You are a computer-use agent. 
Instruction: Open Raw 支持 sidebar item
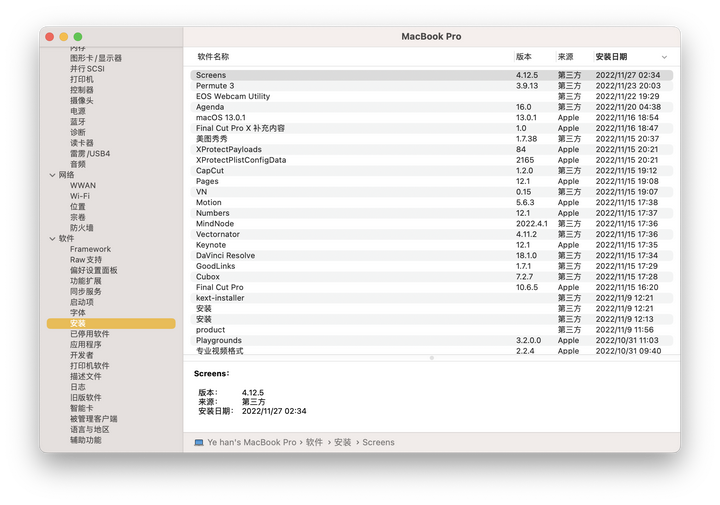point(86,260)
